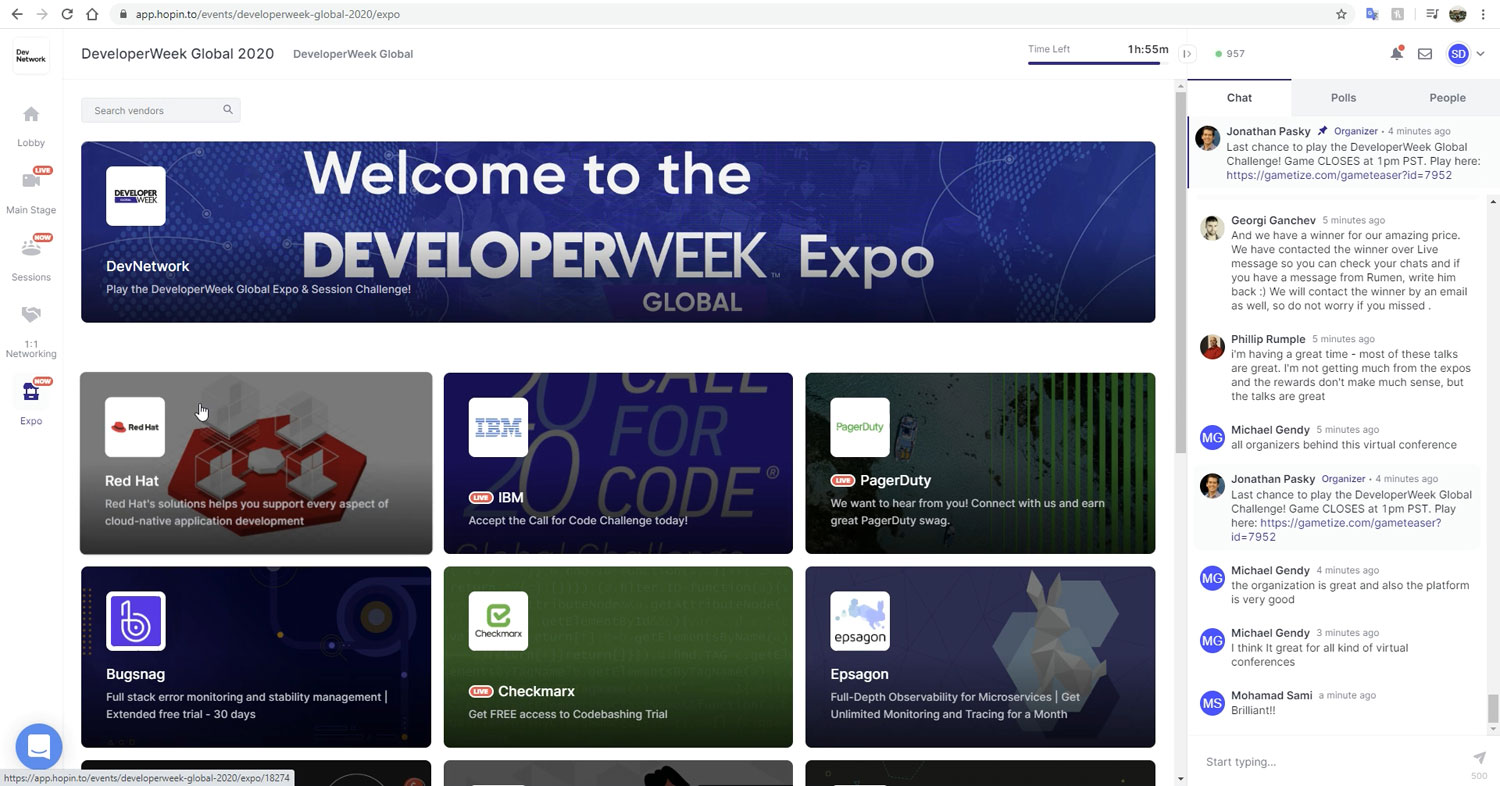This screenshot has width=1500, height=786.
Task: Open the notifications bell
Action: 1396,54
